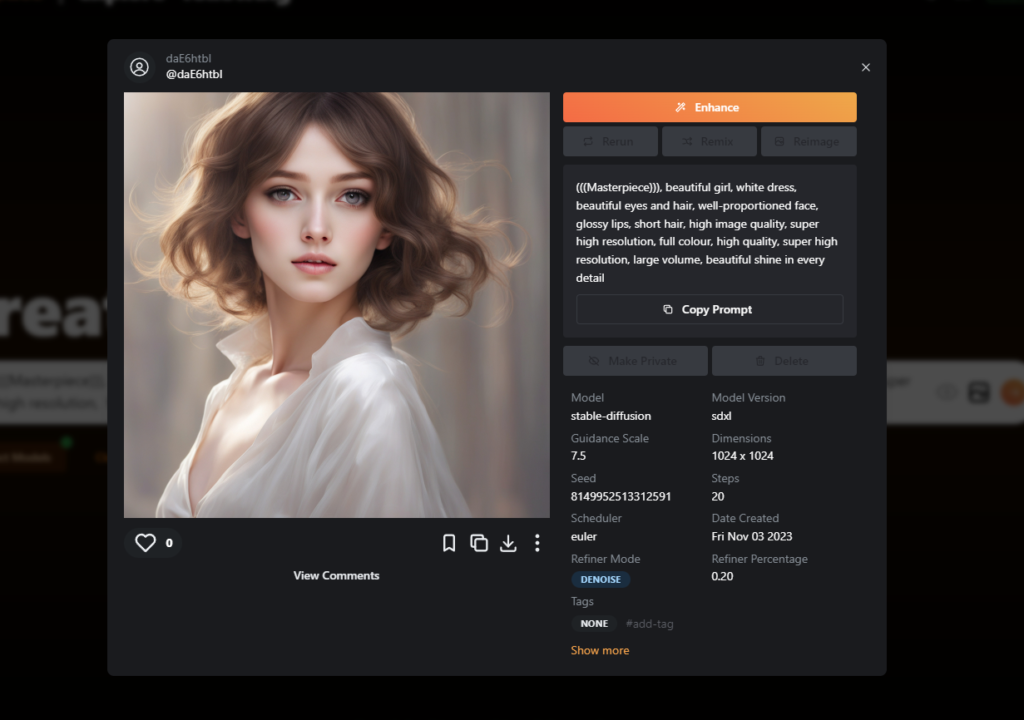Click the Enhance button

(709, 107)
